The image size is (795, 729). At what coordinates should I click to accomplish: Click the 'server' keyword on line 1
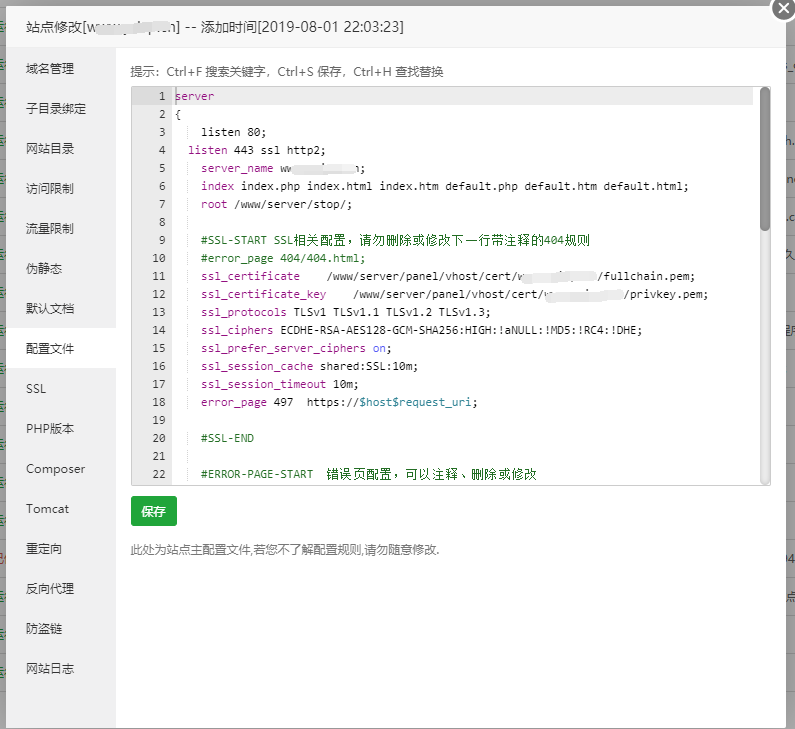(195, 96)
